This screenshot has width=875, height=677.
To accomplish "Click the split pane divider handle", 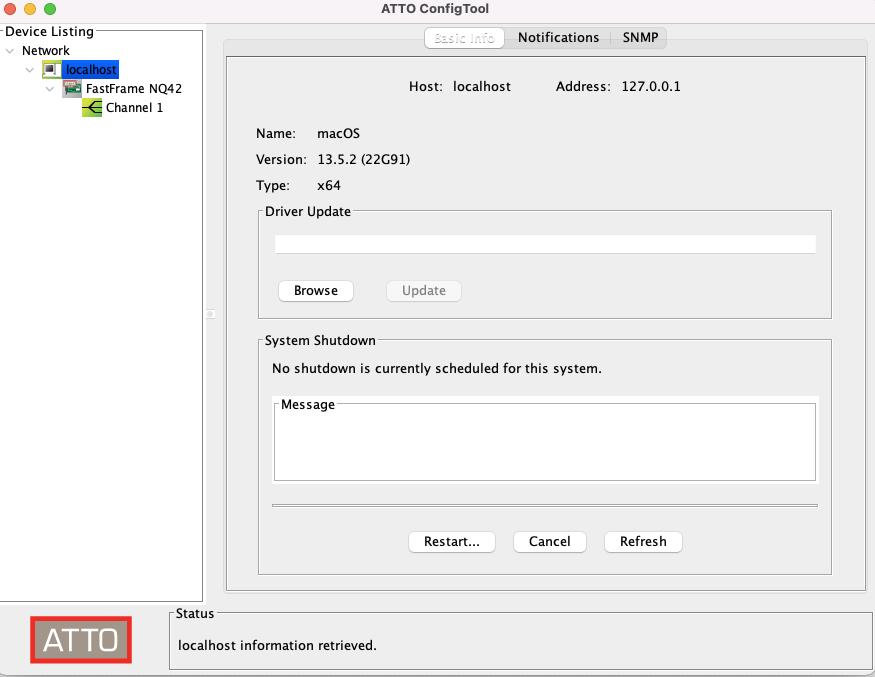I will click(x=210, y=314).
